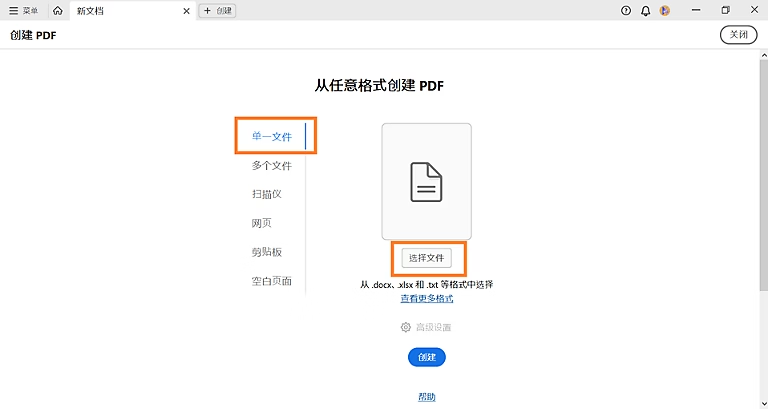
Task: Open the user profile avatar
Action: pyautogui.click(x=665, y=10)
